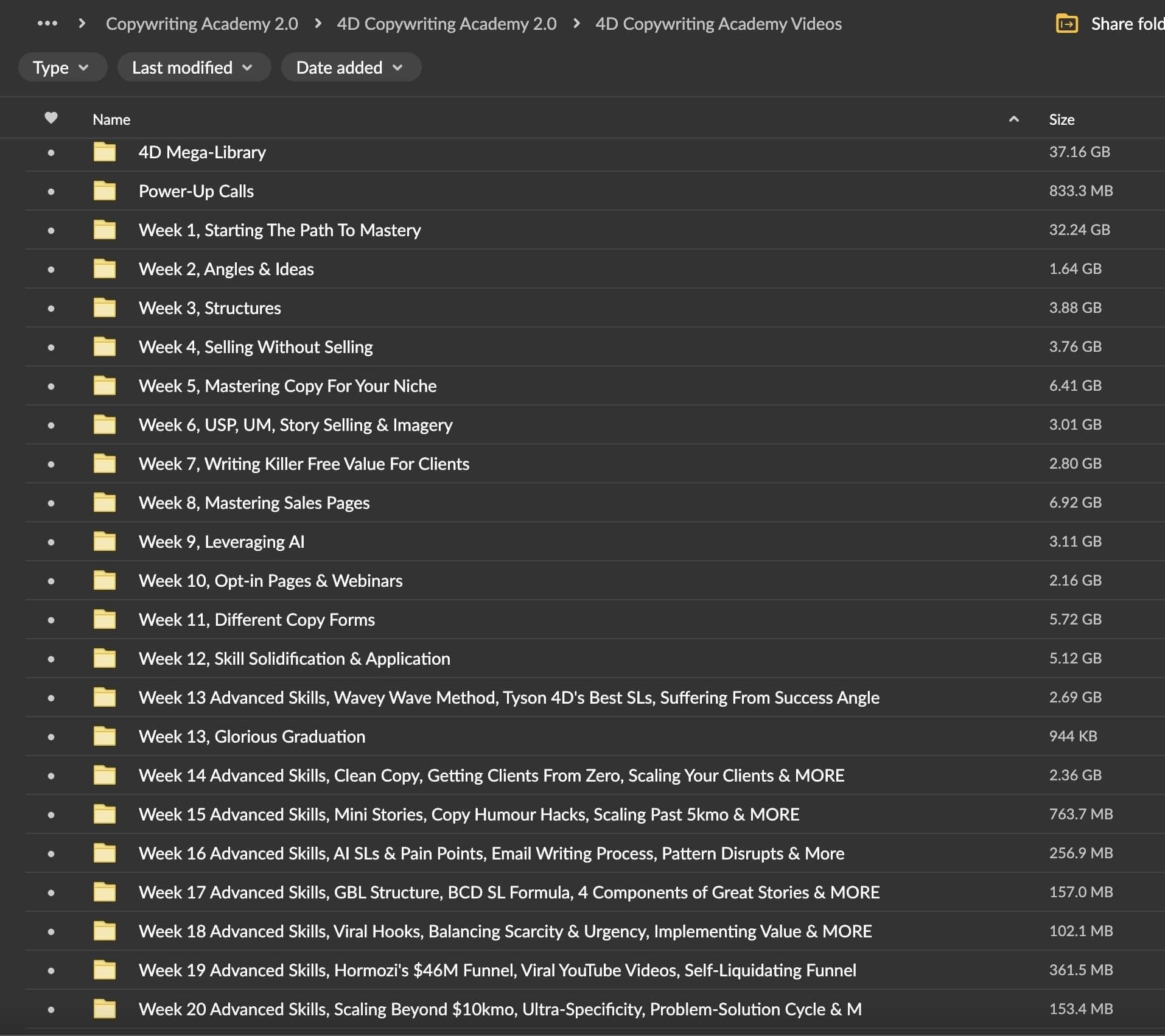Go to Copywriting Academy 2.0 breadcrumb

pyautogui.click(x=201, y=24)
